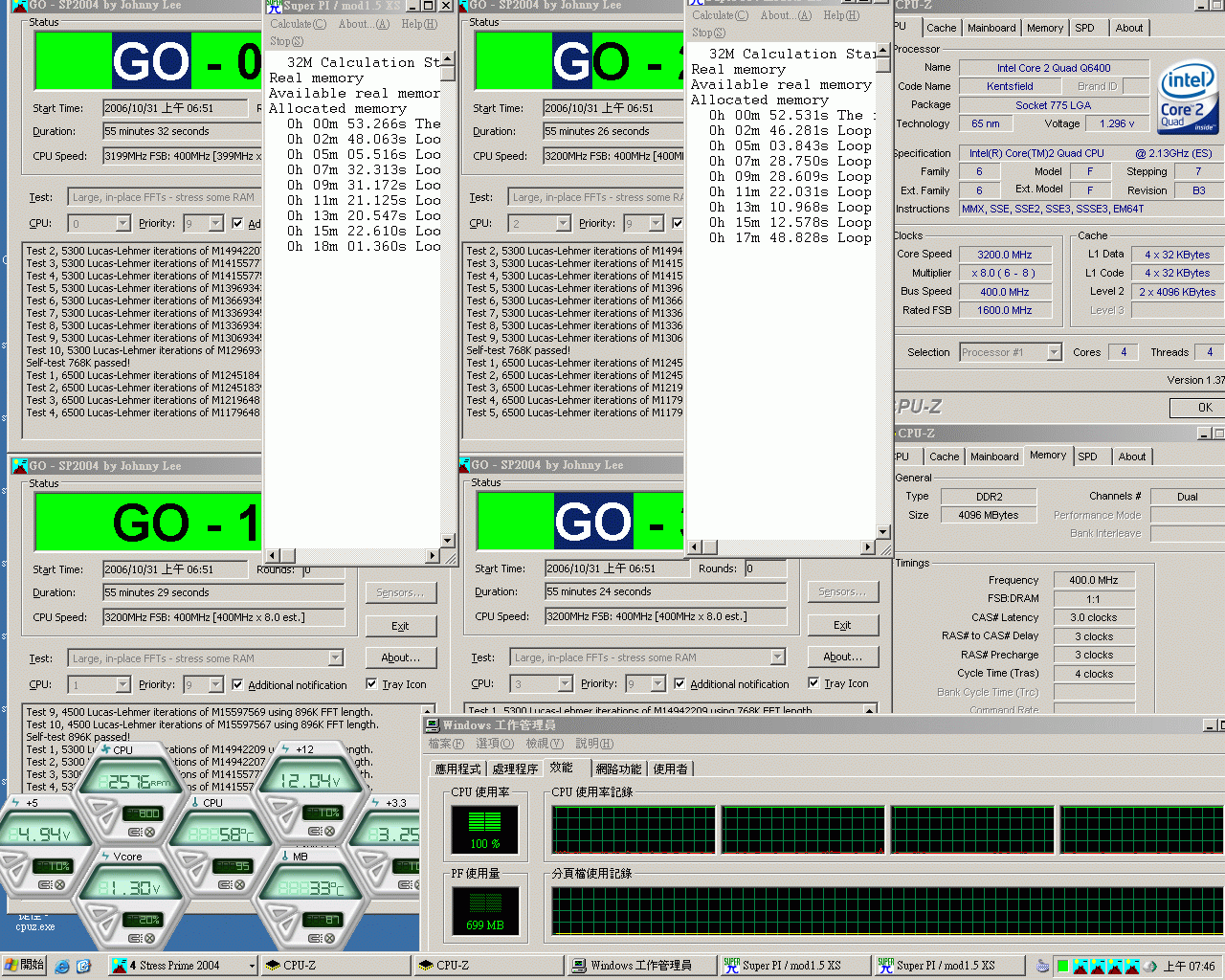The height and width of the screenshot is (980, 1225).
Task: Open the CPU dropdown showing 2
Action: pos(563,223)
